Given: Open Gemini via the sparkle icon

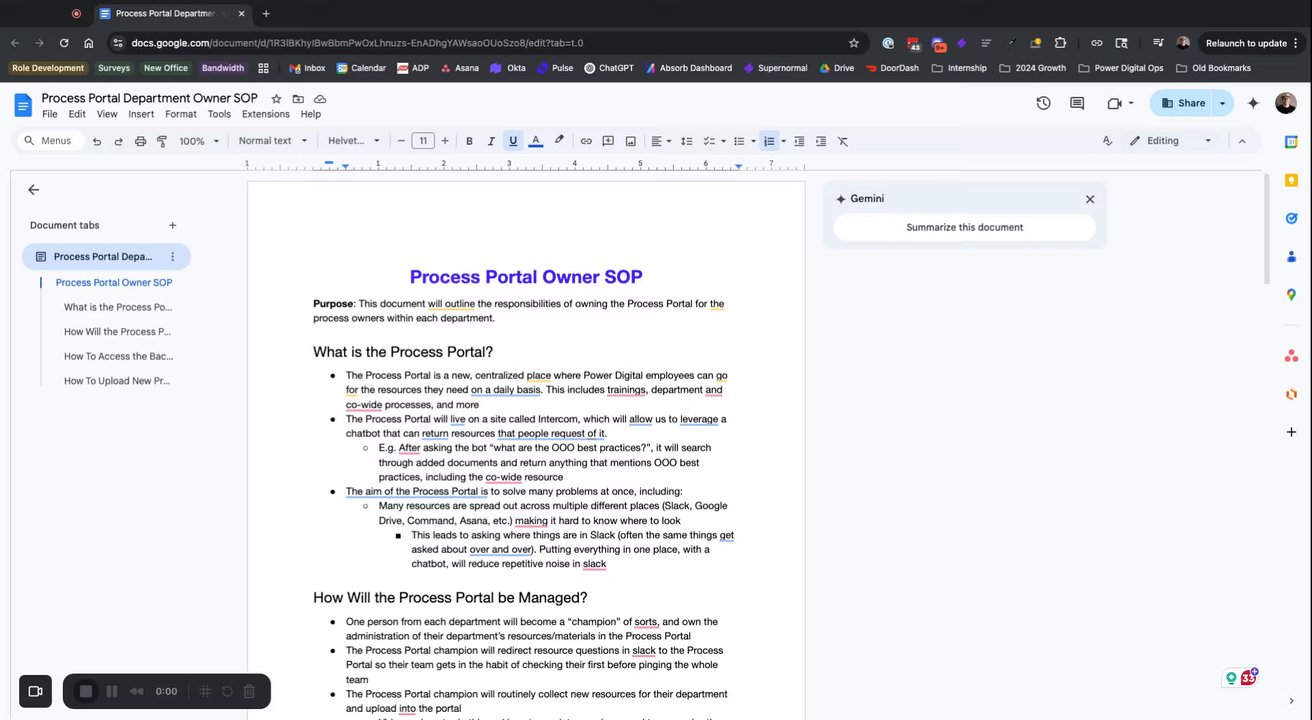Looking at the screenshot, I should (x=1253, y=103).
